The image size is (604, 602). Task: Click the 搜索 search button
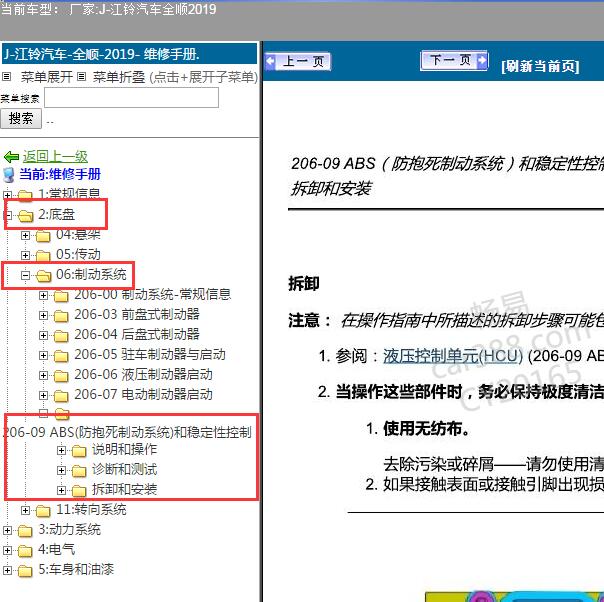(21, 119)
